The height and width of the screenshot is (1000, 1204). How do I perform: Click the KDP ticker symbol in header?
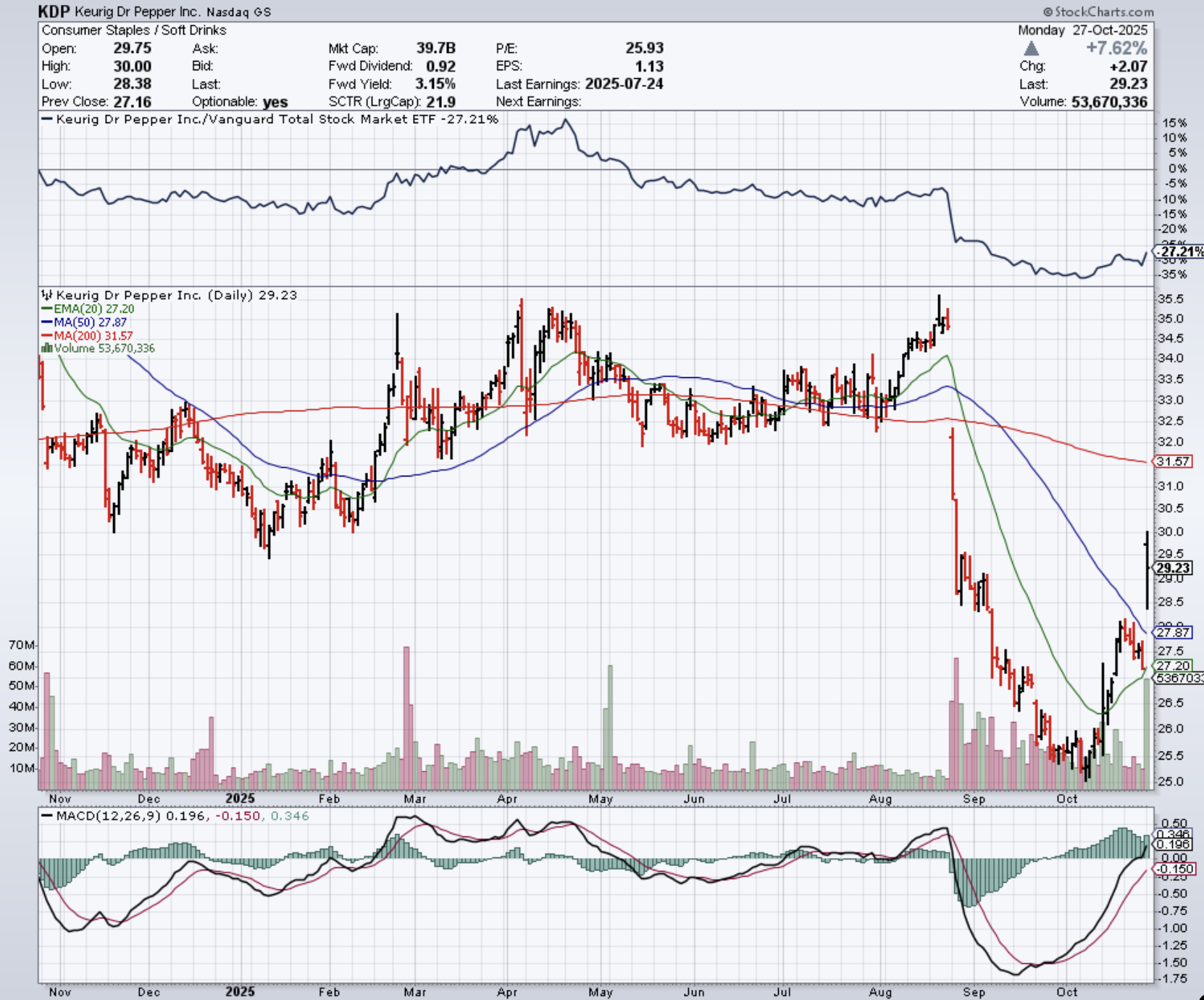coord(54,11)
